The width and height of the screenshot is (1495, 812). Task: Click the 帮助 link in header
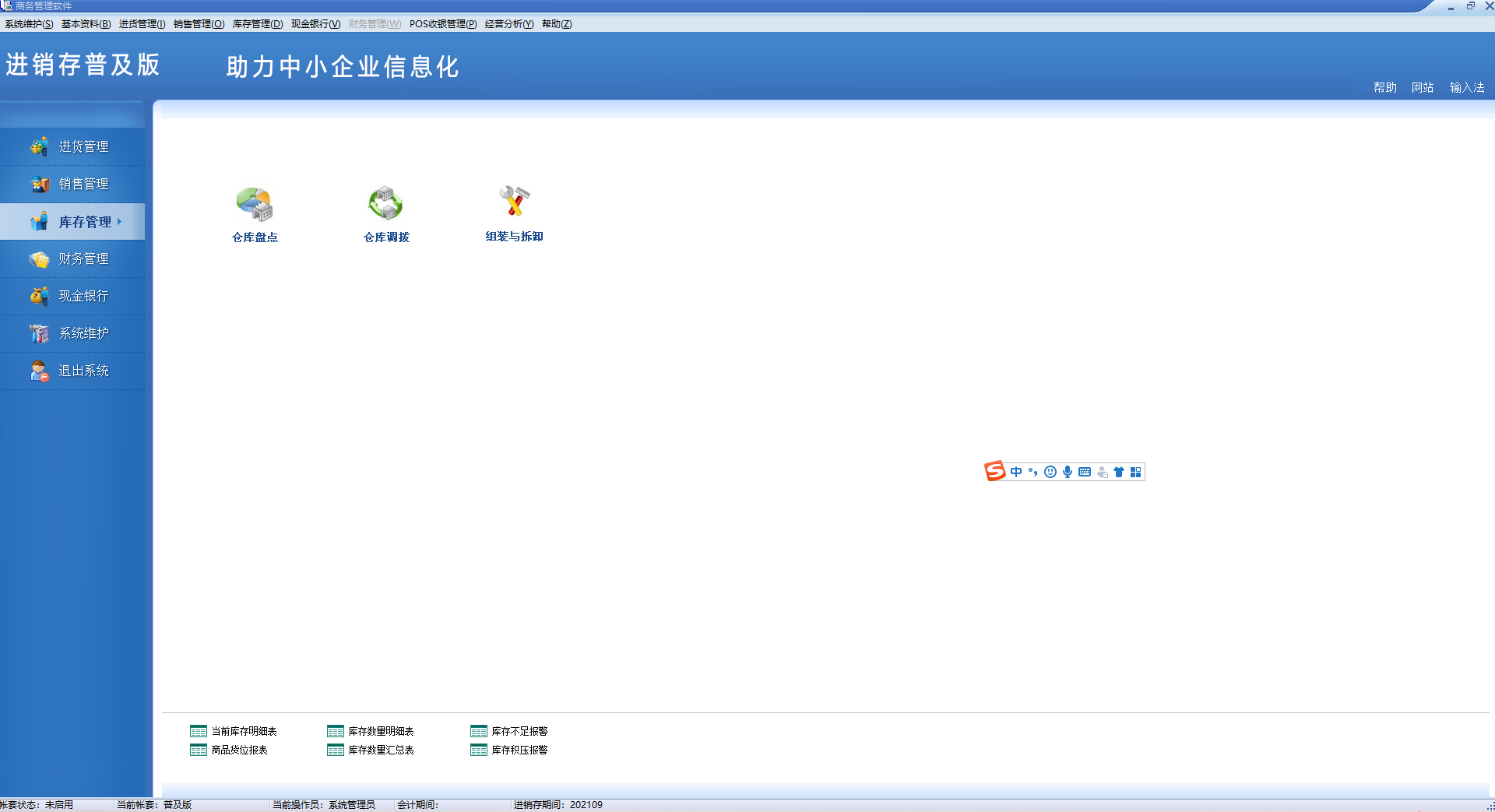1385,87
